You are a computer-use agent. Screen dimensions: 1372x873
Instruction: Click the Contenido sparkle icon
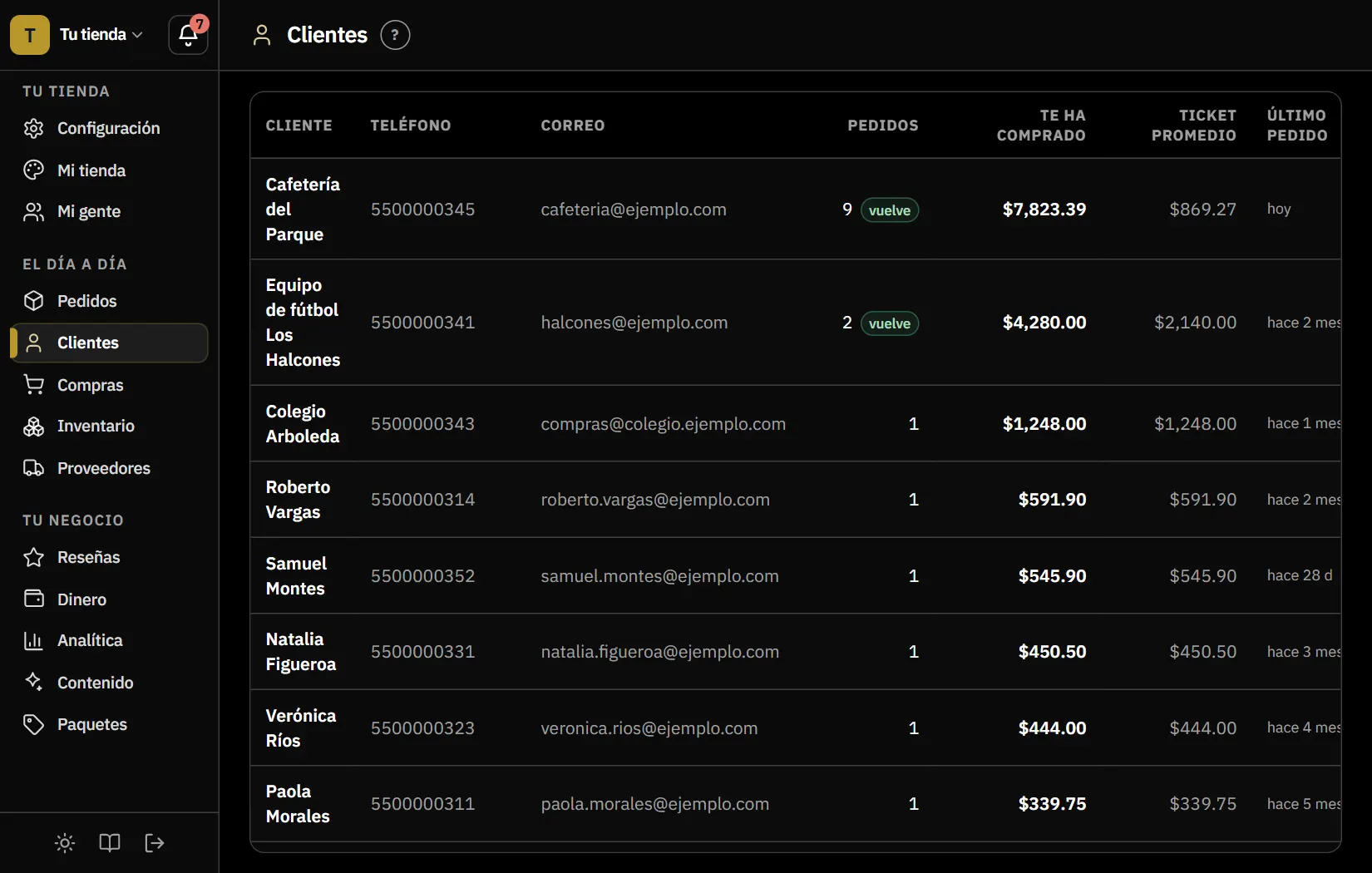pyautogui.click(x=34, y=683)
